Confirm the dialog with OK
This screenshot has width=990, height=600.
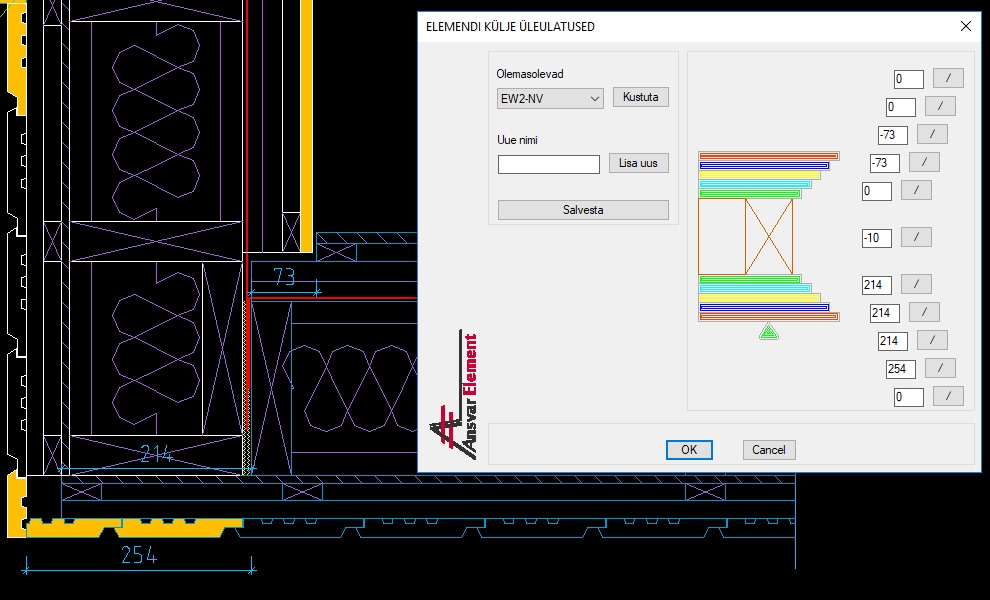click(689, 450)
